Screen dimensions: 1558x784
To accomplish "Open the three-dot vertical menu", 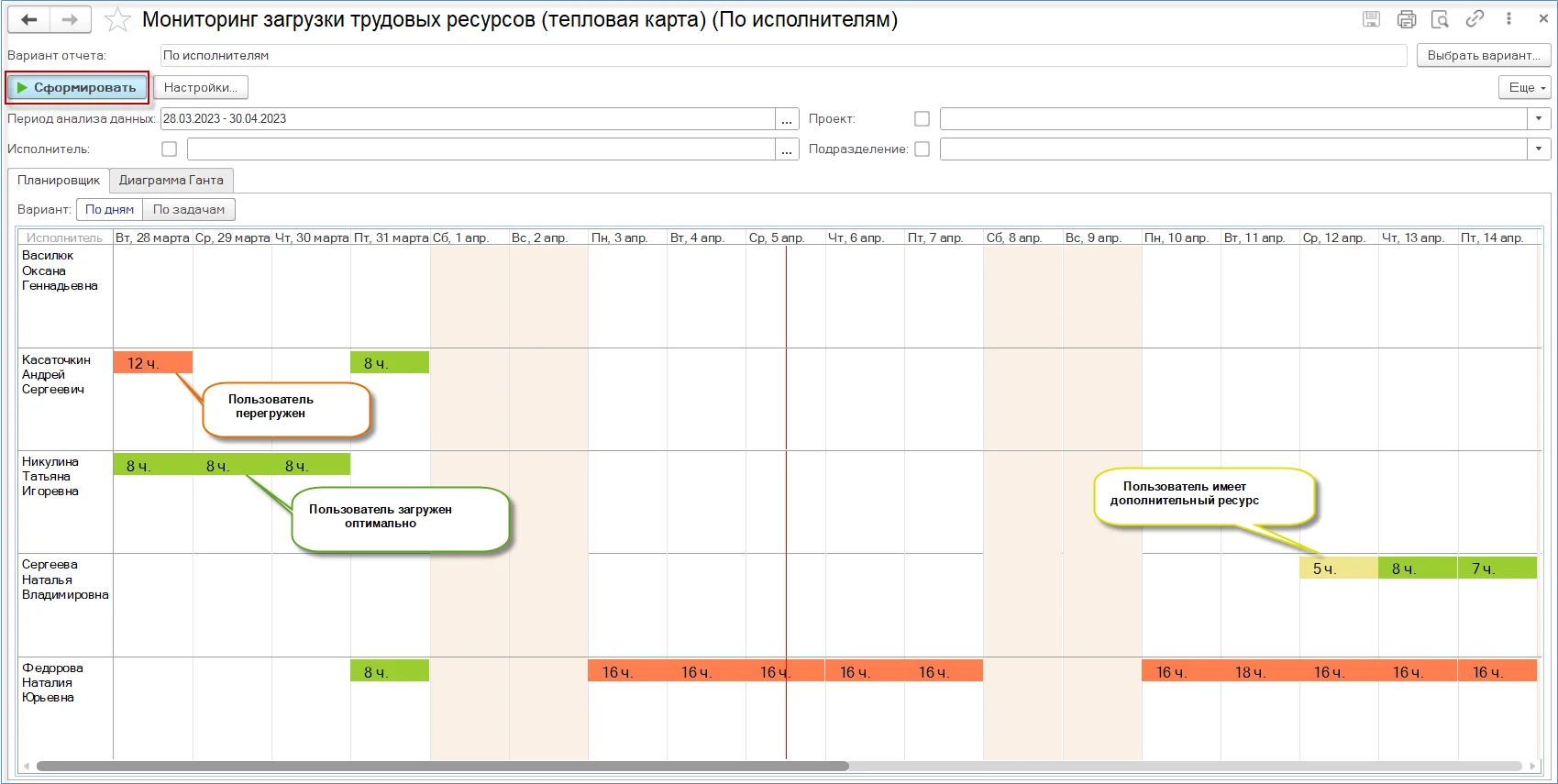I will [1508, 19].
